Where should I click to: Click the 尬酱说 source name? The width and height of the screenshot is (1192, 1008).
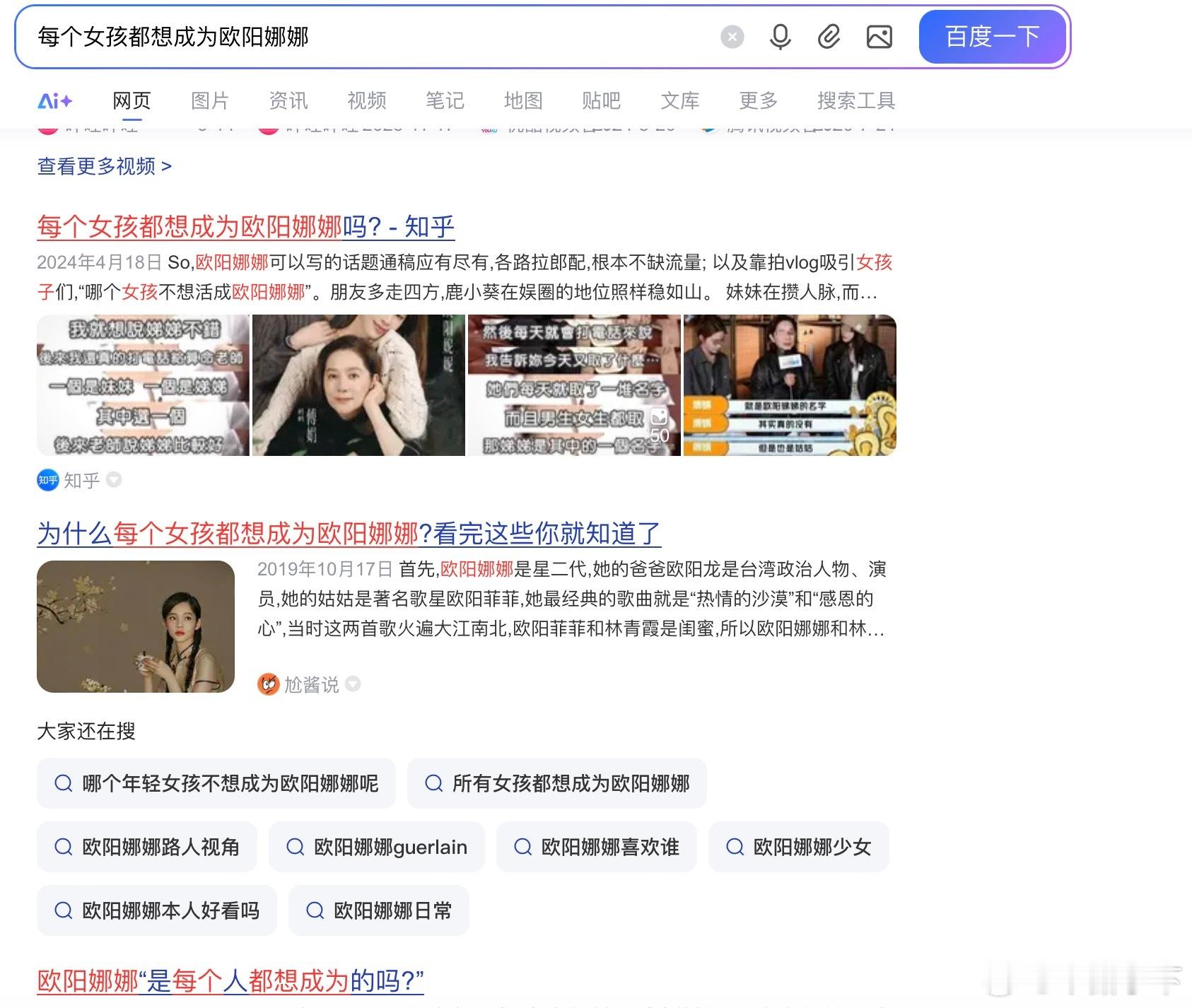tap(312, 684)
